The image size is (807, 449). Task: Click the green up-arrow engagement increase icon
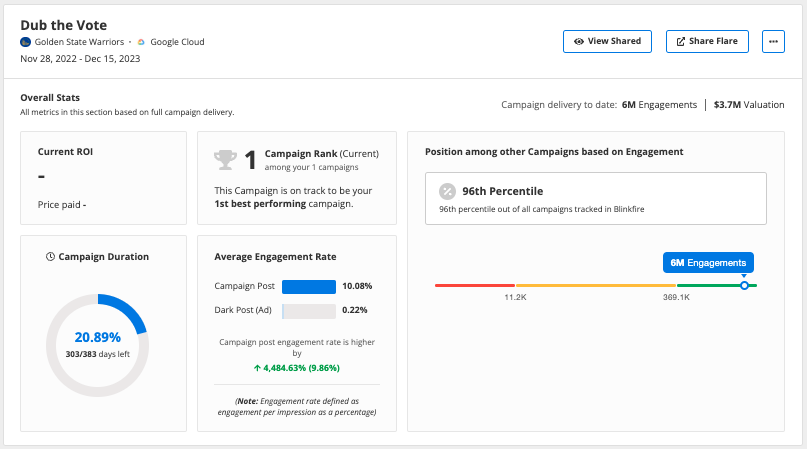tap(258, 368)
